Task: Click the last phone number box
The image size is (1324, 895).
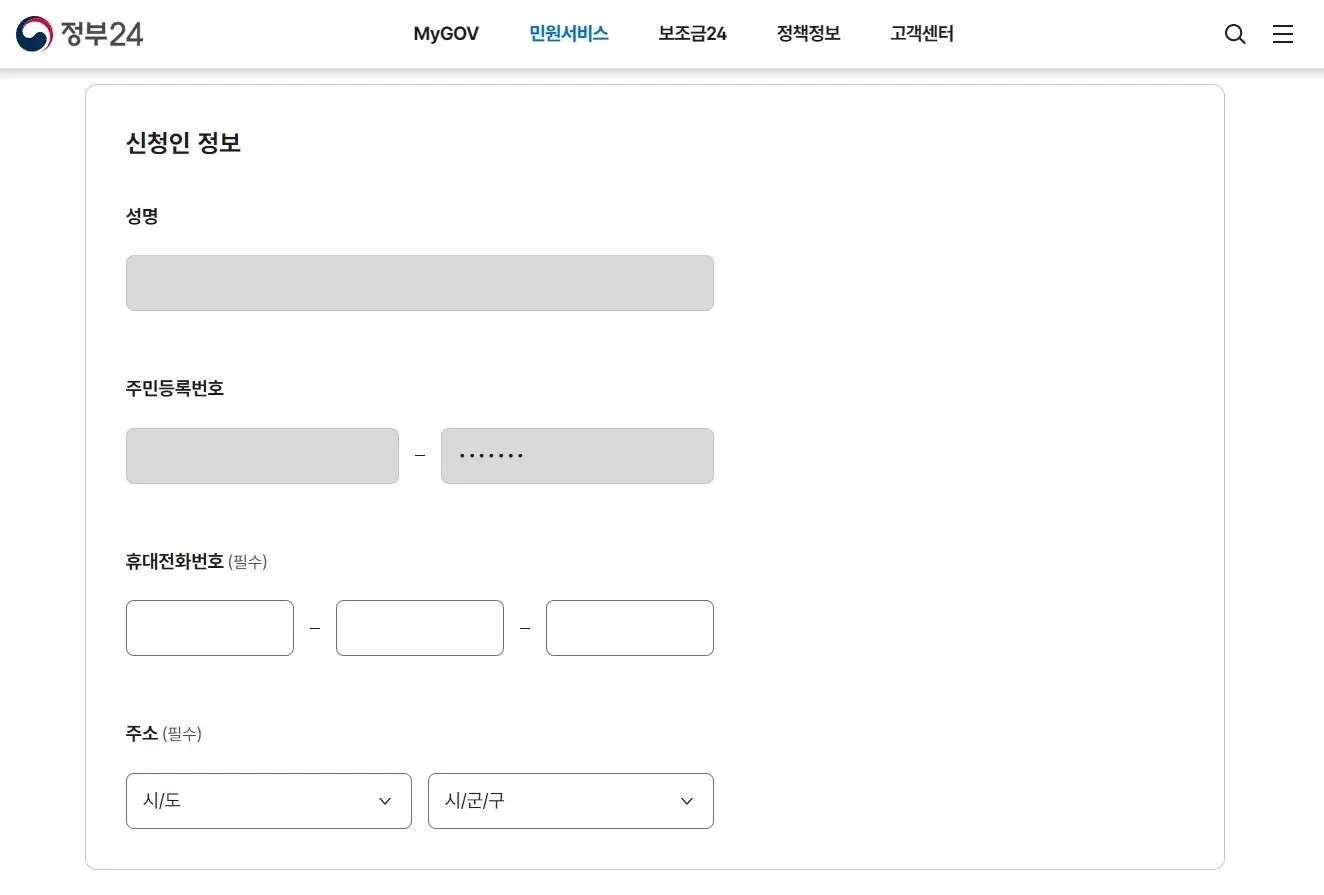Action: tap(630, 628)
